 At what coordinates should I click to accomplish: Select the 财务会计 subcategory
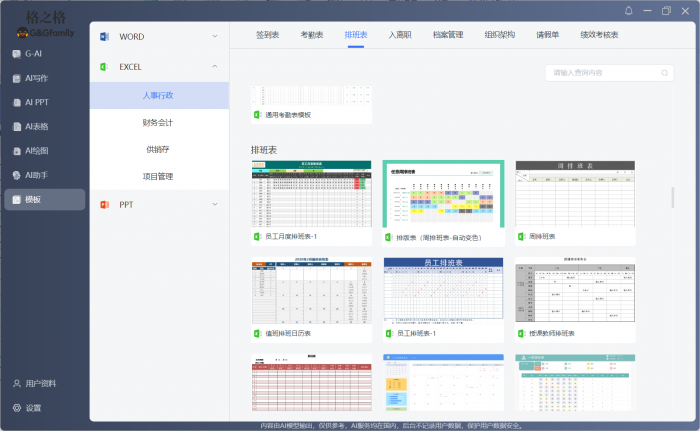158,122
